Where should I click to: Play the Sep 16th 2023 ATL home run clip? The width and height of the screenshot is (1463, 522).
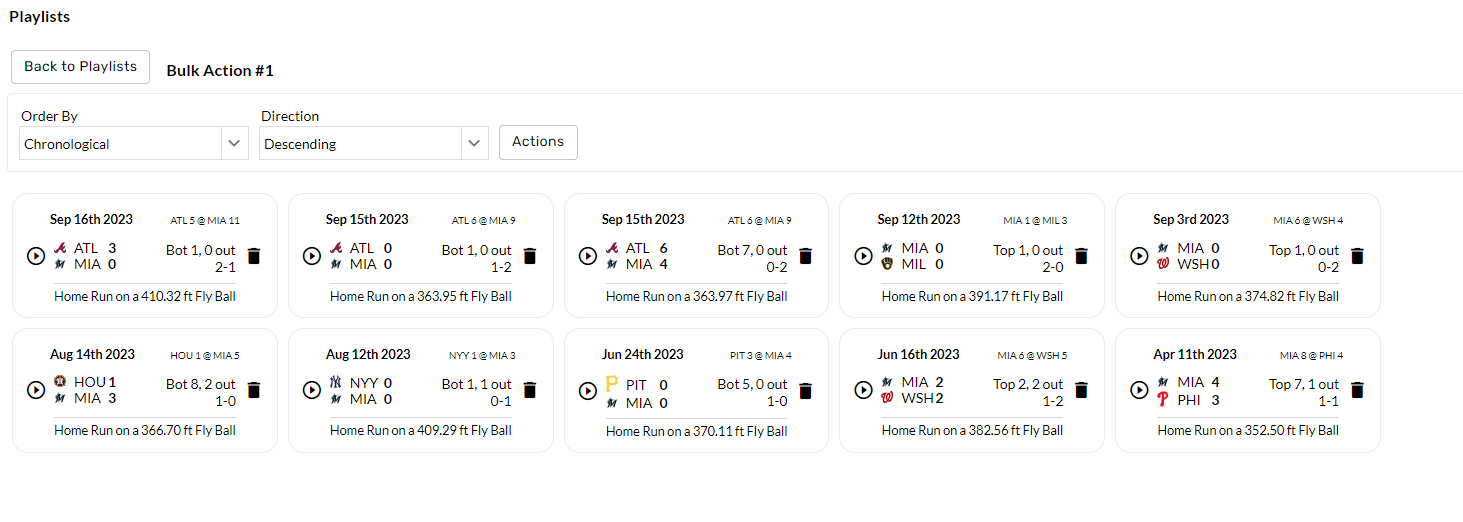pyautogui.click(x=35, y=256)
